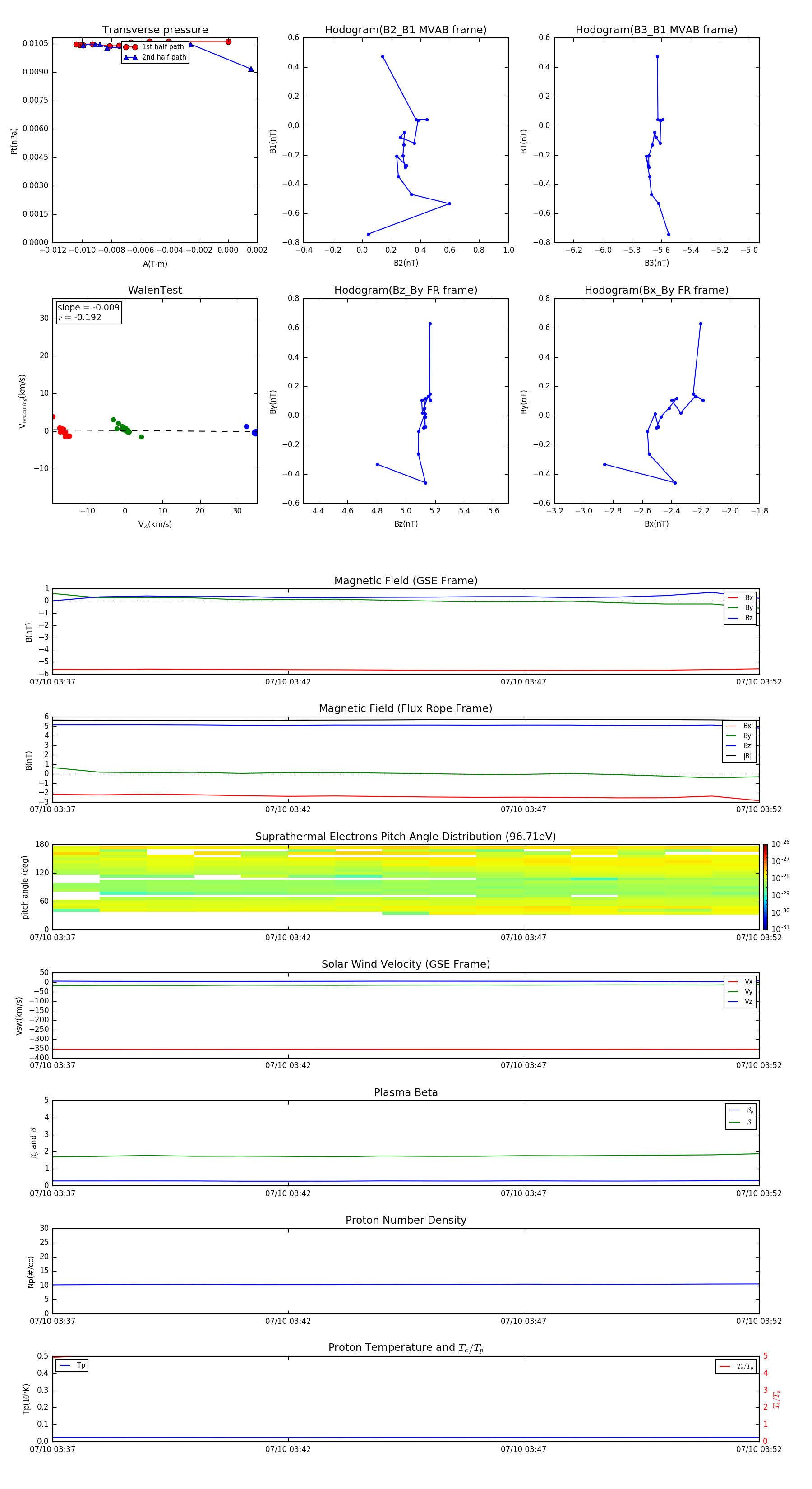Click the Walen test V_A(km/s) axis label
The height and width of the screenshot is (1489, 812).
point(155,524)
